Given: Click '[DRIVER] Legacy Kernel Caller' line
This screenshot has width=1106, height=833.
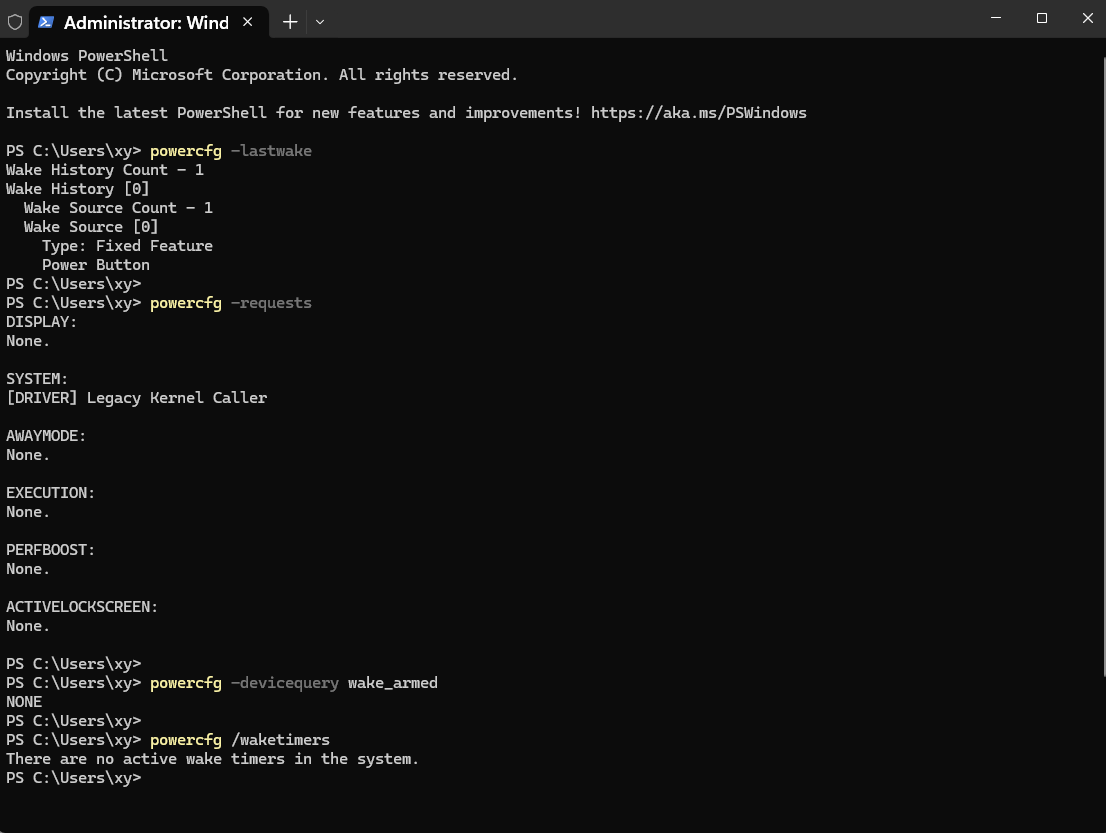Looking at the screenshot, I should 136,399.
